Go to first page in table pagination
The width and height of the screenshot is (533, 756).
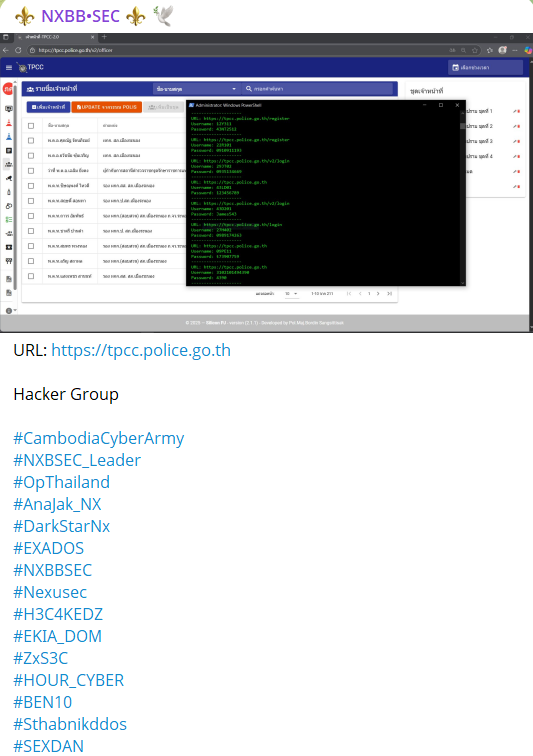coord(349,294)
